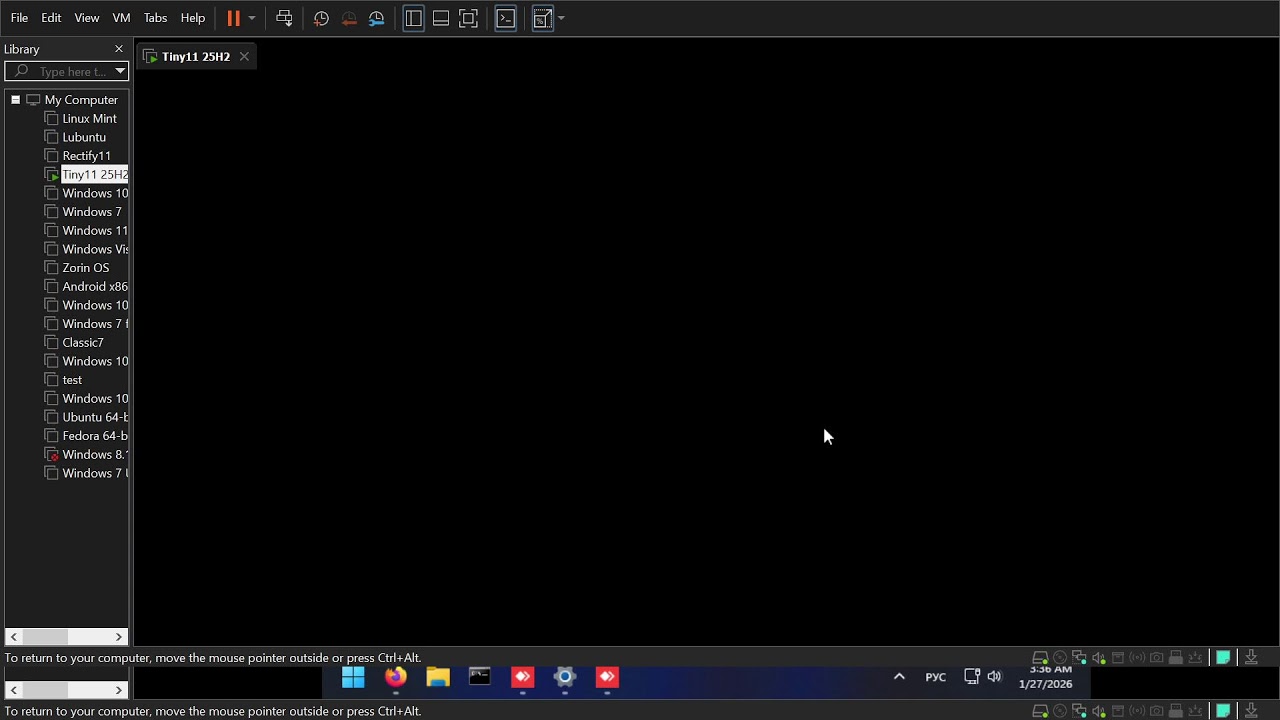Revert the VM to its previous snapshot
Image resolution: width=1280 pixels, height=720 pixels.
349,18
